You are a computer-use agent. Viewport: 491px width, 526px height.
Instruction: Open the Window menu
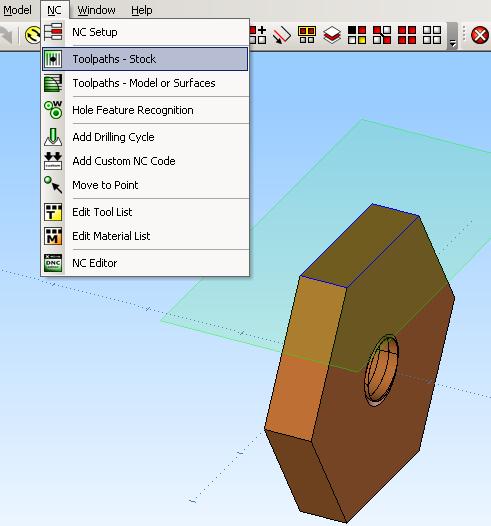coord(96,10)
